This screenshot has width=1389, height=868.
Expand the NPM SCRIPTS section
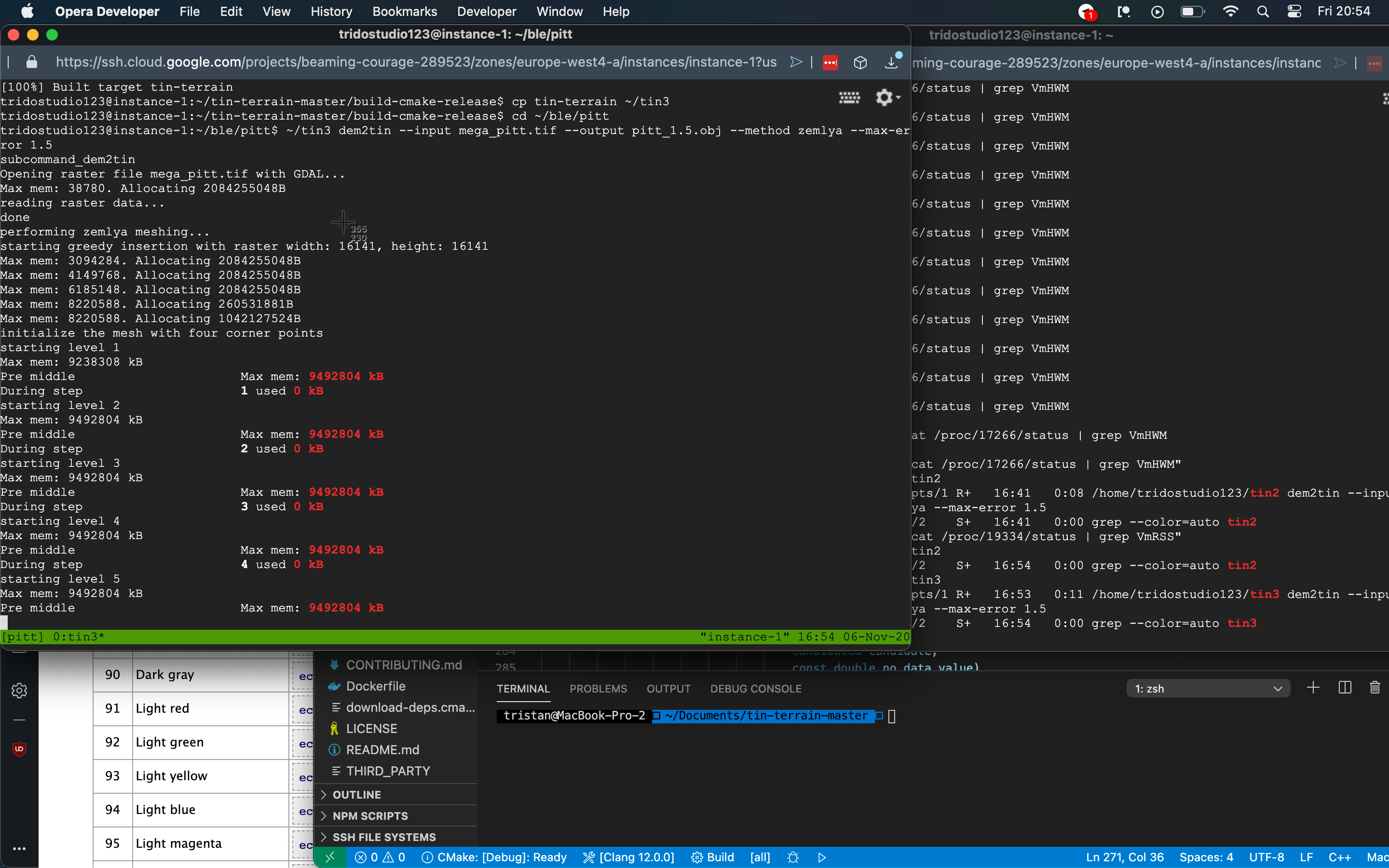(369, 816)
